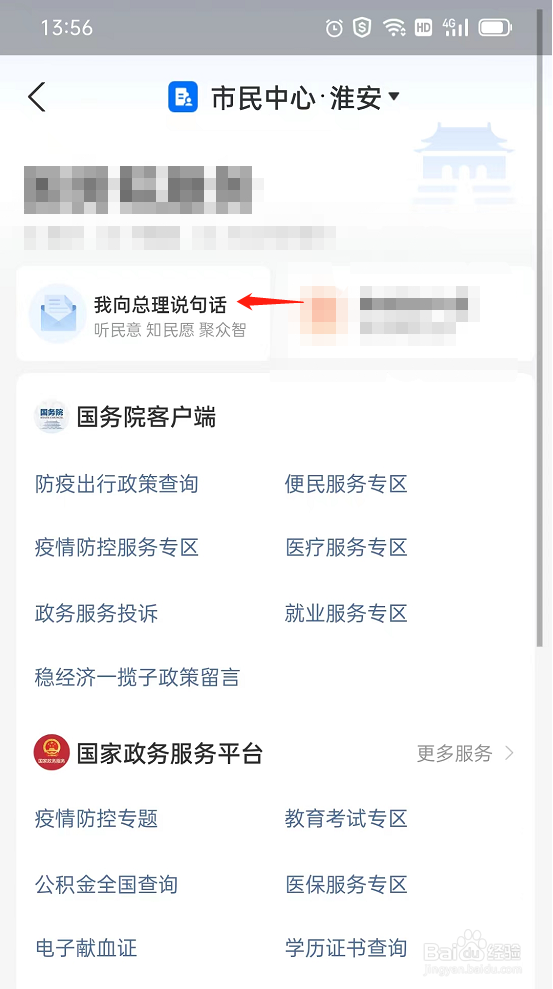The width and height of the screenshot is (553, 989).
Task: Open the envelope icon for 我向总理说句话
Action: [x=58, y=313]
